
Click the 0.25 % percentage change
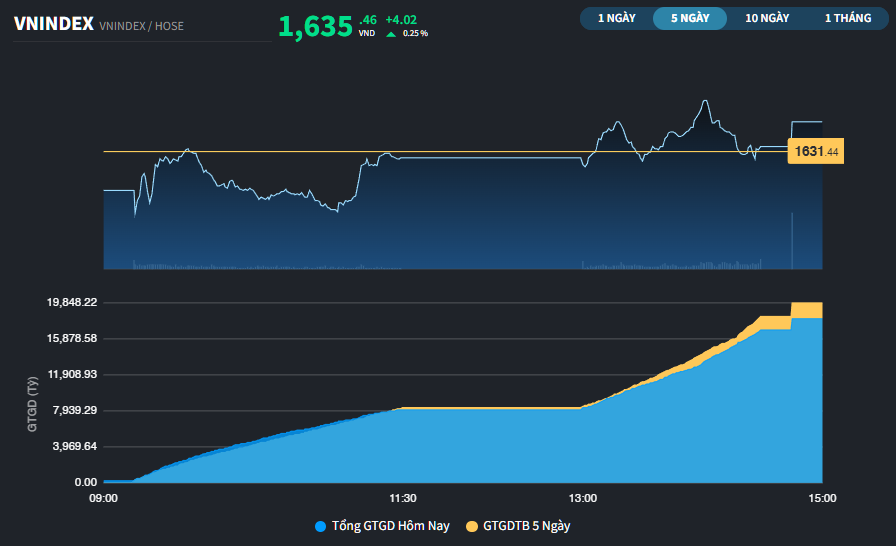coord(415,33)
